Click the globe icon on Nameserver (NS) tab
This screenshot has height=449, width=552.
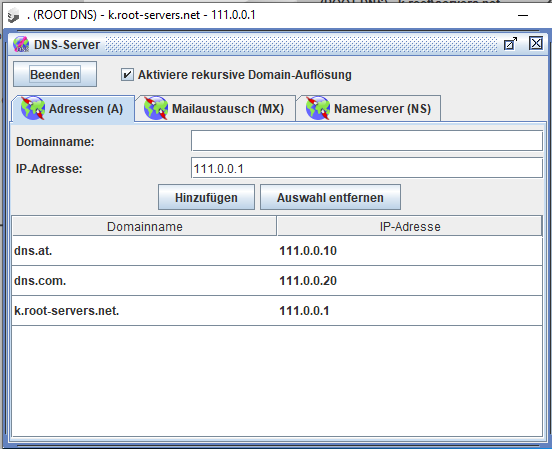coord(318,108)
